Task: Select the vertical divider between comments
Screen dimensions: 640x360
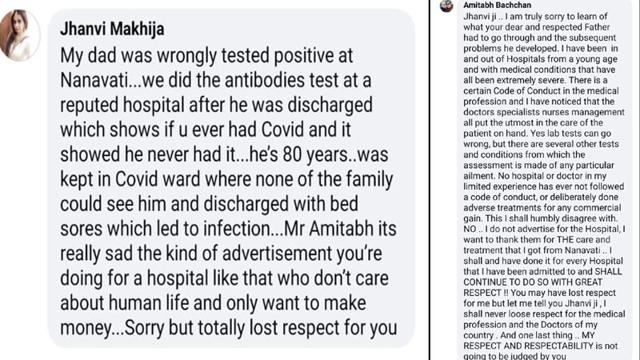Action: [x=429, y=180]
